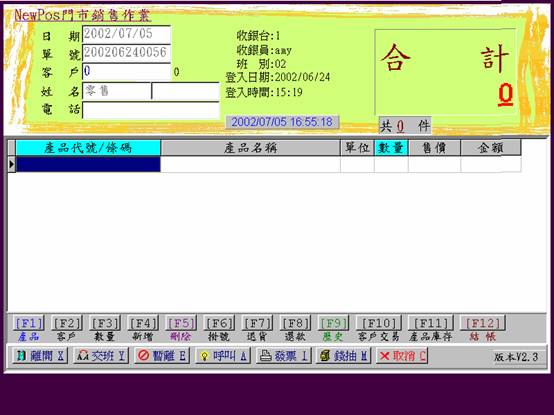Open the cash drawer 錢抽 M
The height and width of the screenshot is (415, 554).
coord(343,356)
